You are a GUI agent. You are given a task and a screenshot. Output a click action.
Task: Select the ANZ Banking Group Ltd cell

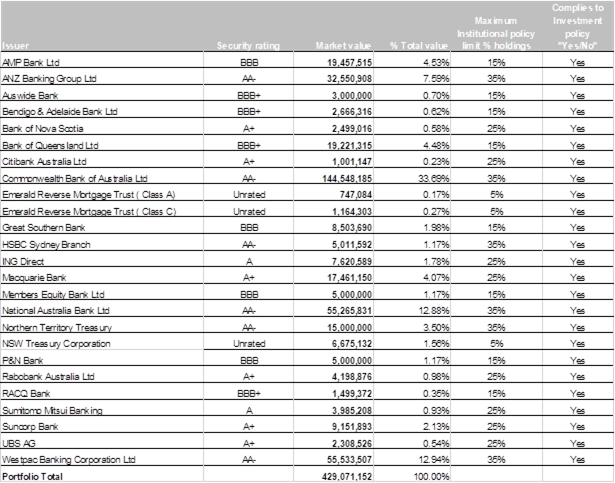tap(49, 79)
